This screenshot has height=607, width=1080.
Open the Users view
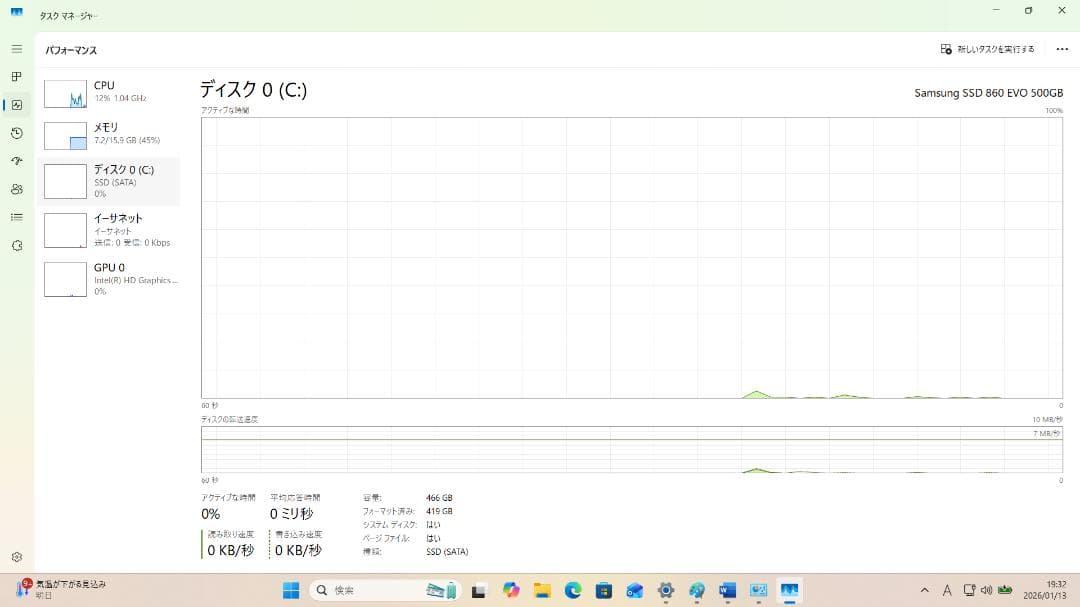tap(16, 188)
